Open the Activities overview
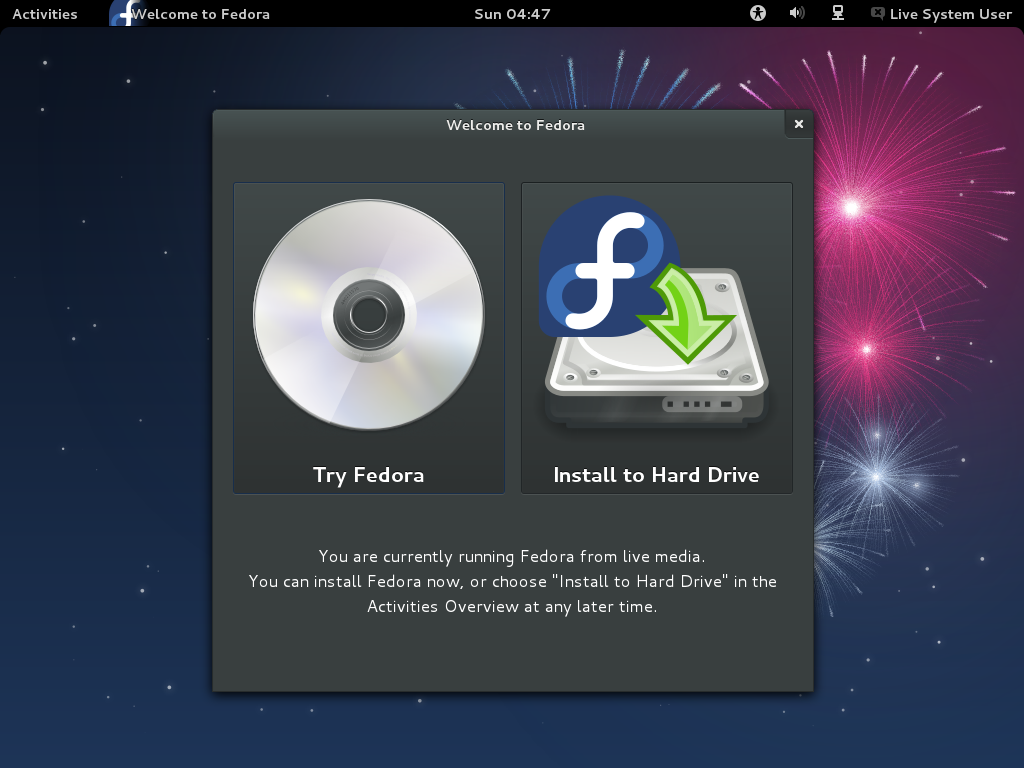The width and height of the screenshot is (1024, 768). 44,14
